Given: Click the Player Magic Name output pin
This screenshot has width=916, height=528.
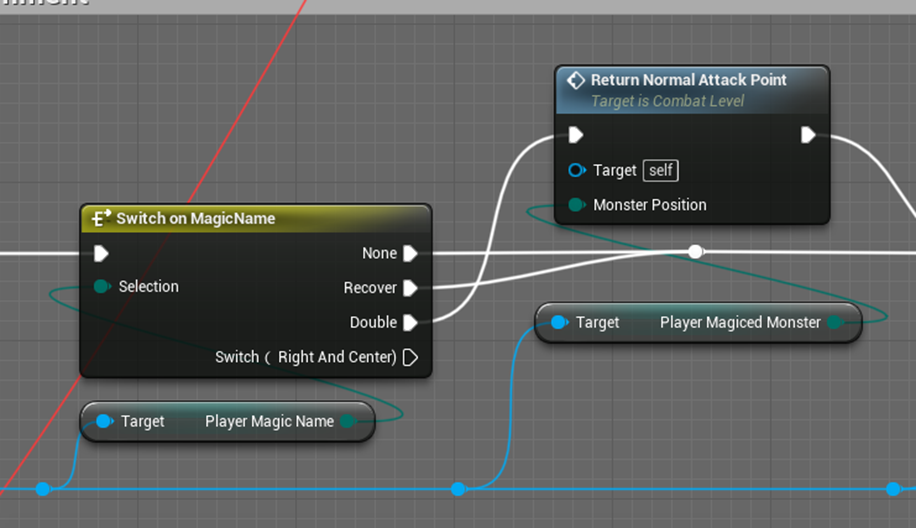Looking at the screenshot, I should [x=348, y=421].
